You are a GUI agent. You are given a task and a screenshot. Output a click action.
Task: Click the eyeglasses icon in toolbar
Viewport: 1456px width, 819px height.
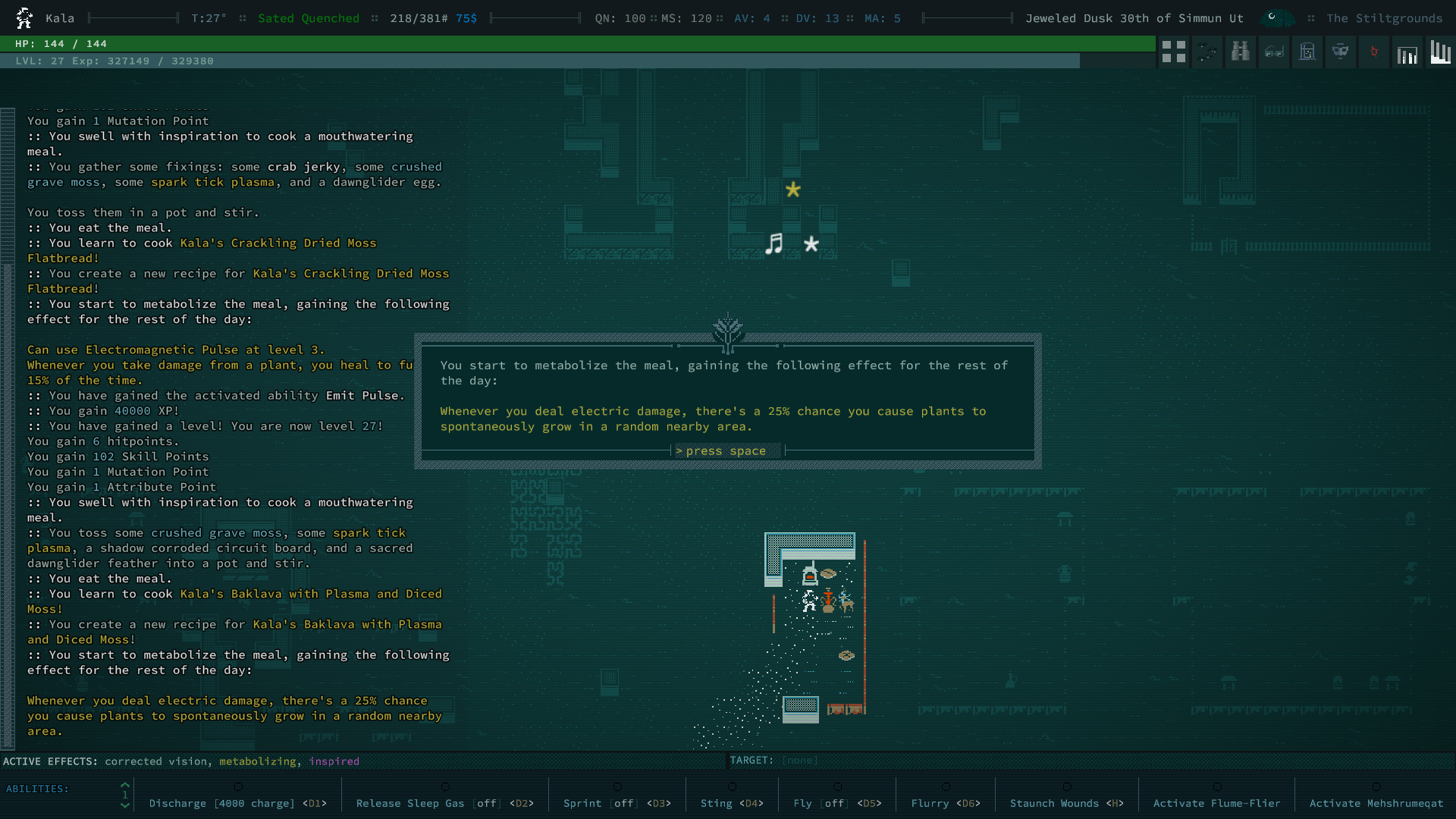[x=1274, y=52]
